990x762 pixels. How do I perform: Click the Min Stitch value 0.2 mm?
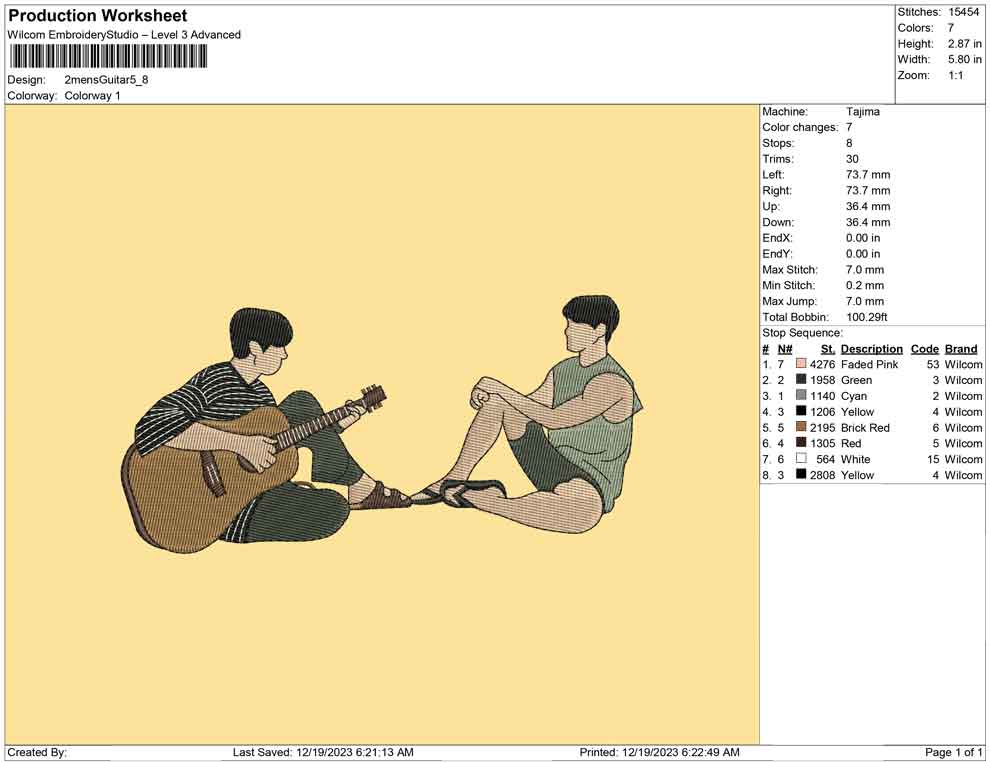pyautogui.click(x=865, y=285)
